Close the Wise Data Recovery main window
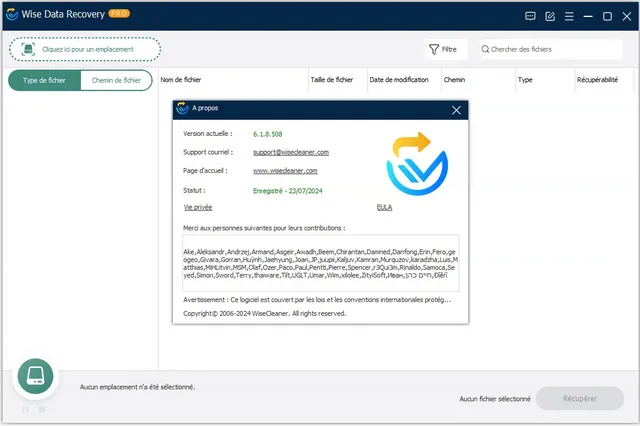 click(627, 16)
